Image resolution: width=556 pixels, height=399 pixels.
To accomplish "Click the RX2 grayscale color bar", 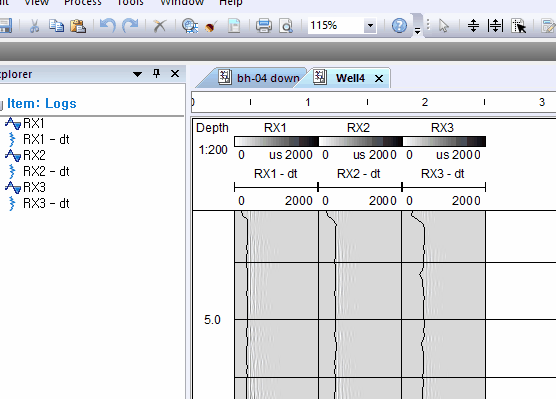I will (360, 142).
